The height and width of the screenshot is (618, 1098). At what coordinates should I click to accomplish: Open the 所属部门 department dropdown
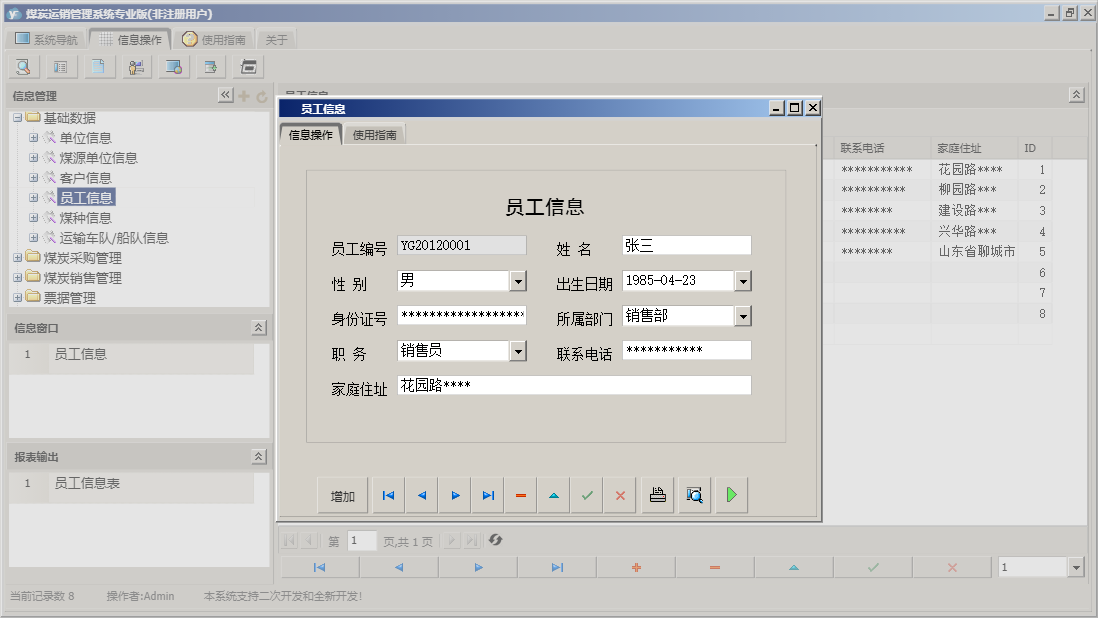[x=742, y=315]
